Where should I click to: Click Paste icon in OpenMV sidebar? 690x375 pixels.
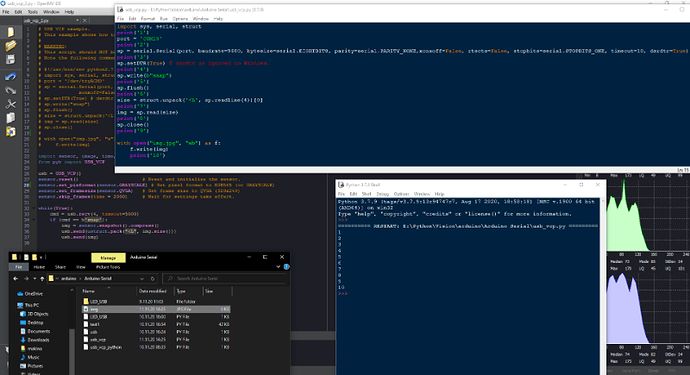11,131
